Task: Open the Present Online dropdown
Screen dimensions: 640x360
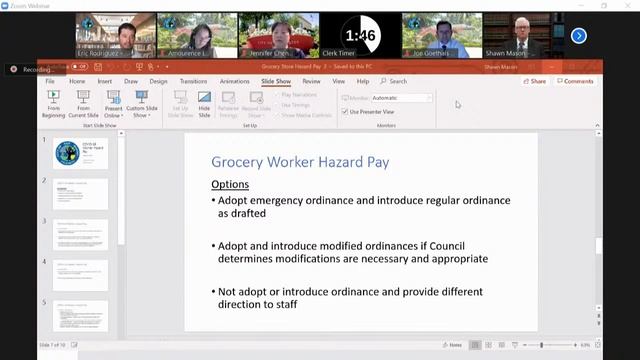Action: pos(113,104)
